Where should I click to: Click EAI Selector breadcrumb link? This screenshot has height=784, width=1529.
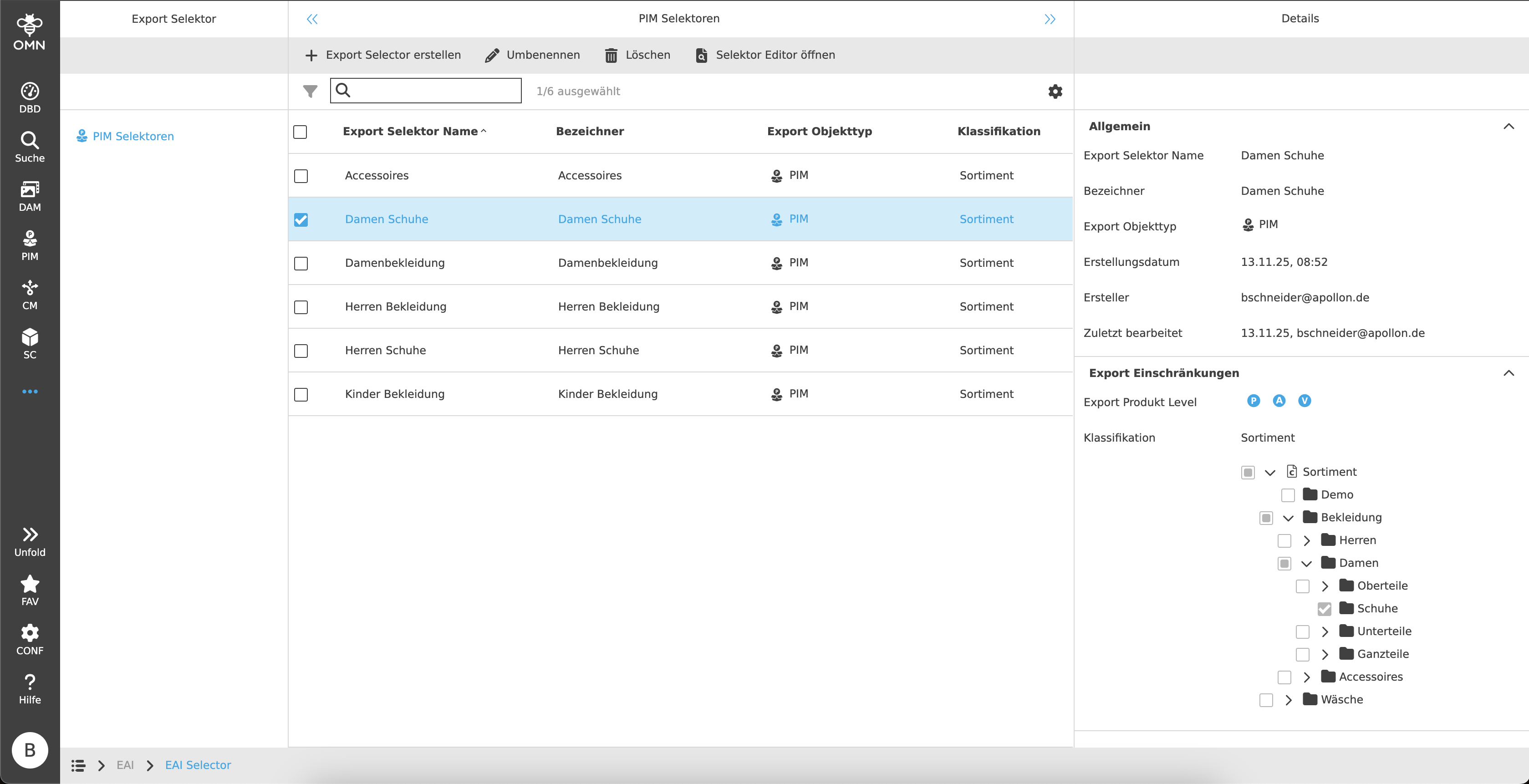(x=198, y=765)
